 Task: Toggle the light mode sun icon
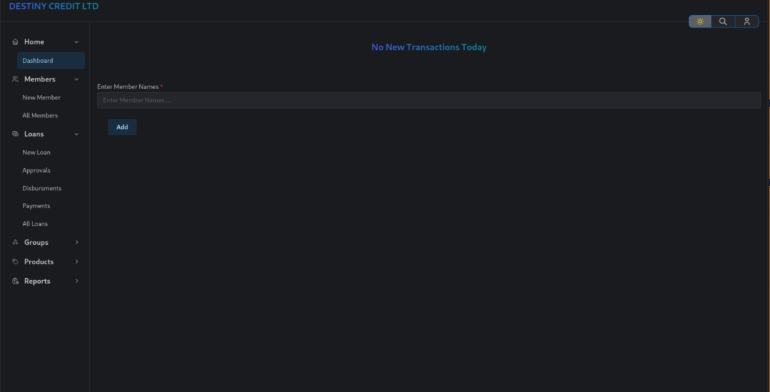pos(700,22)
